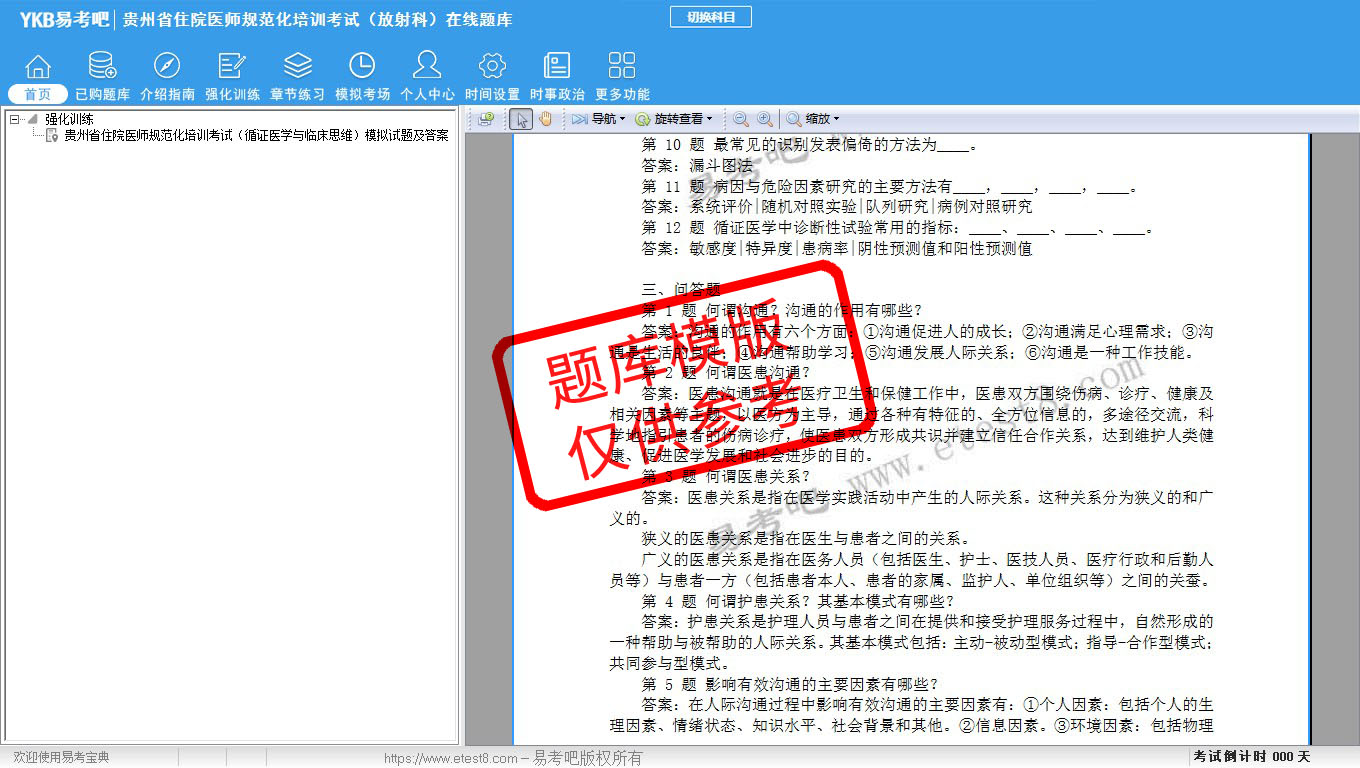
Task: Select the 循证医学与临床思维 mock exam tree item
Action: click(x=256, y=135)
